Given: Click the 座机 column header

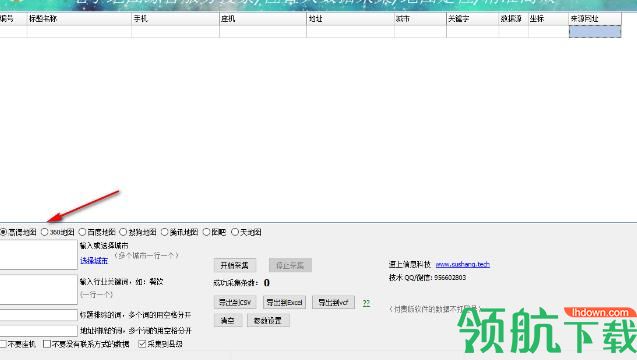Looking at the screenshot, I should click(263, 19).
